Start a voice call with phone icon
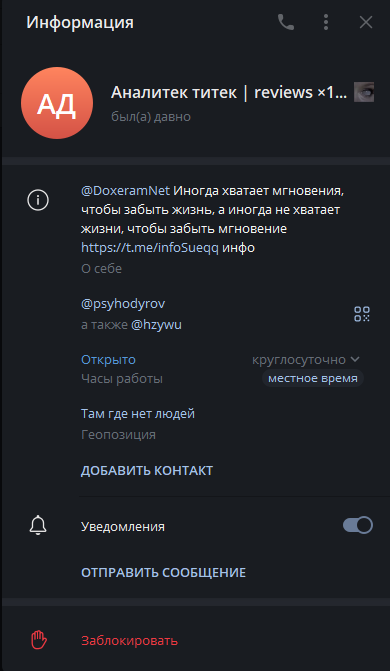This screenshot has height=671, width=390. (x=286, y=22)
